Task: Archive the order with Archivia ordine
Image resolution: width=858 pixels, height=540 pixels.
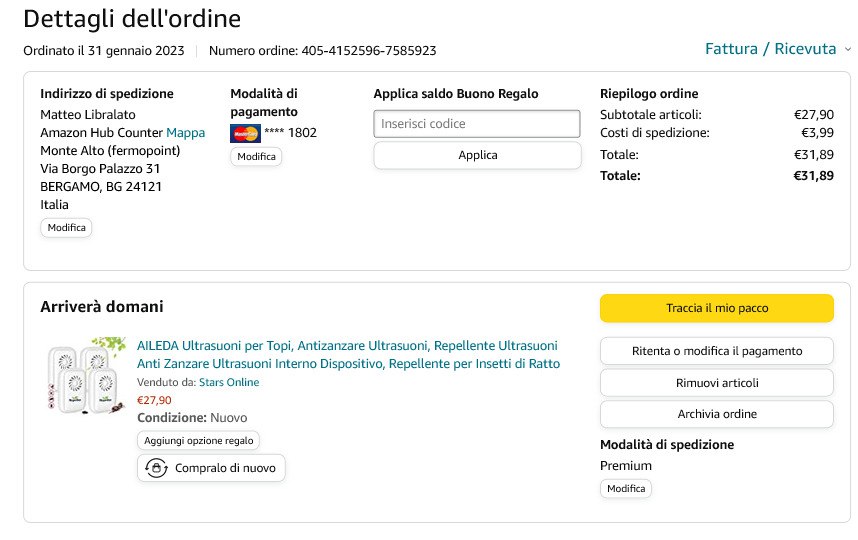Action: [716, 414]
